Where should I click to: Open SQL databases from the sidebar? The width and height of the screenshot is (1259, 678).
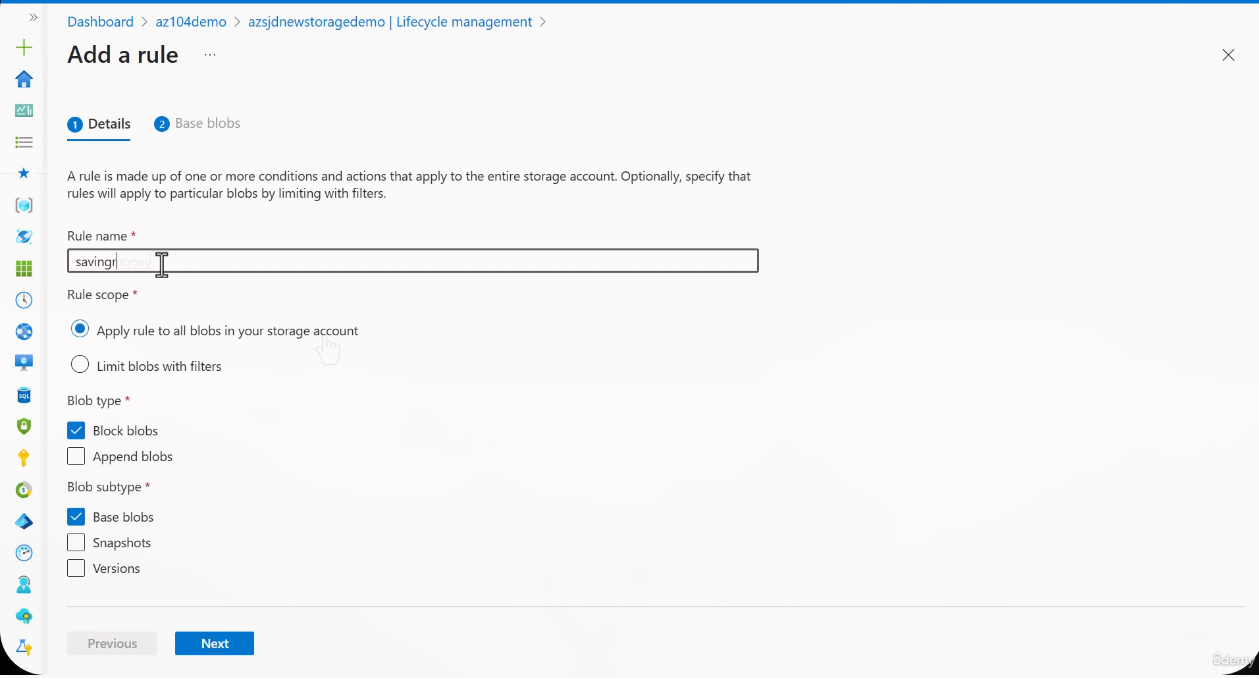pos(24,395)
